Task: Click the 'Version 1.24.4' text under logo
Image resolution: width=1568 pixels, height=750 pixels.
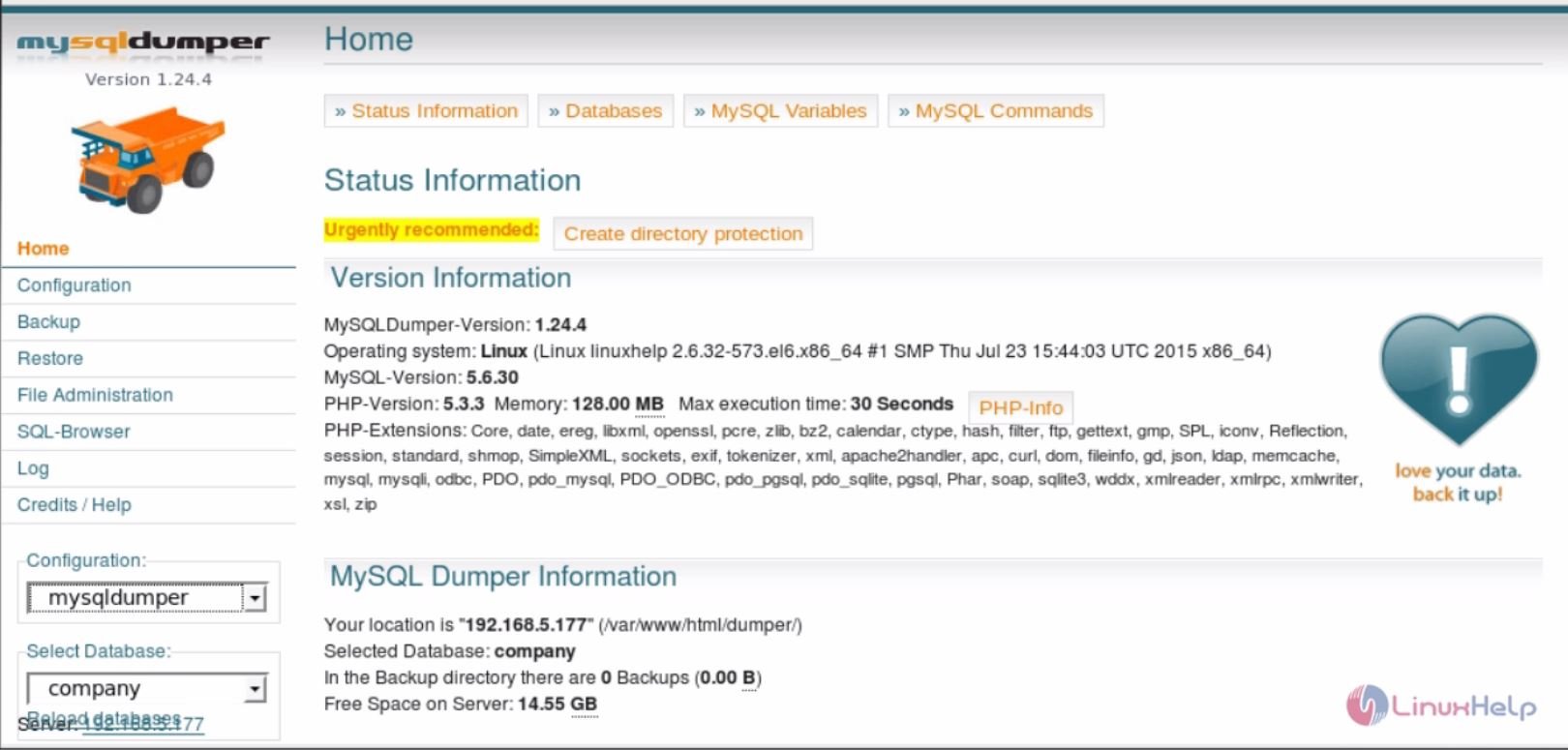Action: click(x=148, y=79)
